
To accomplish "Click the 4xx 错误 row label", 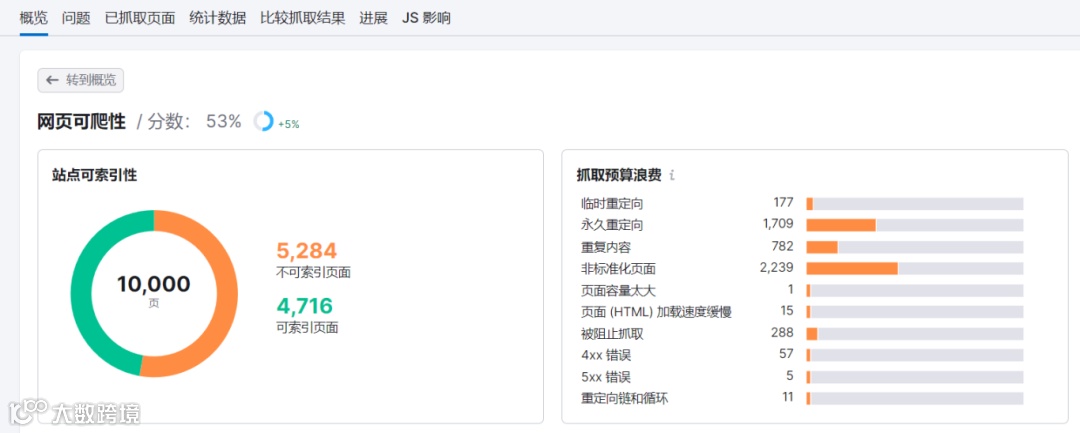I will [x=606, y=356].
